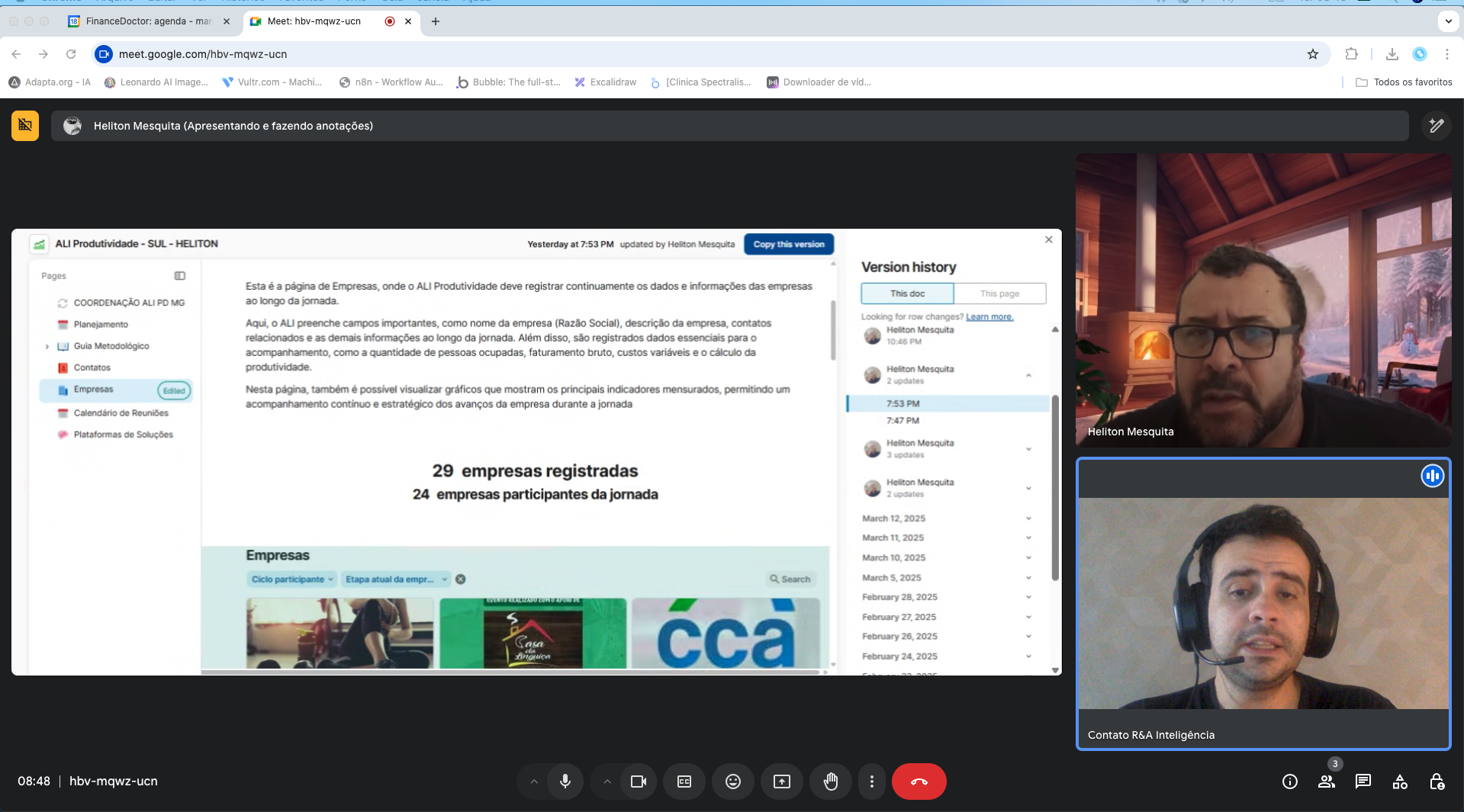Open the Etapa atual da empr... dropdown

[396, 579]
